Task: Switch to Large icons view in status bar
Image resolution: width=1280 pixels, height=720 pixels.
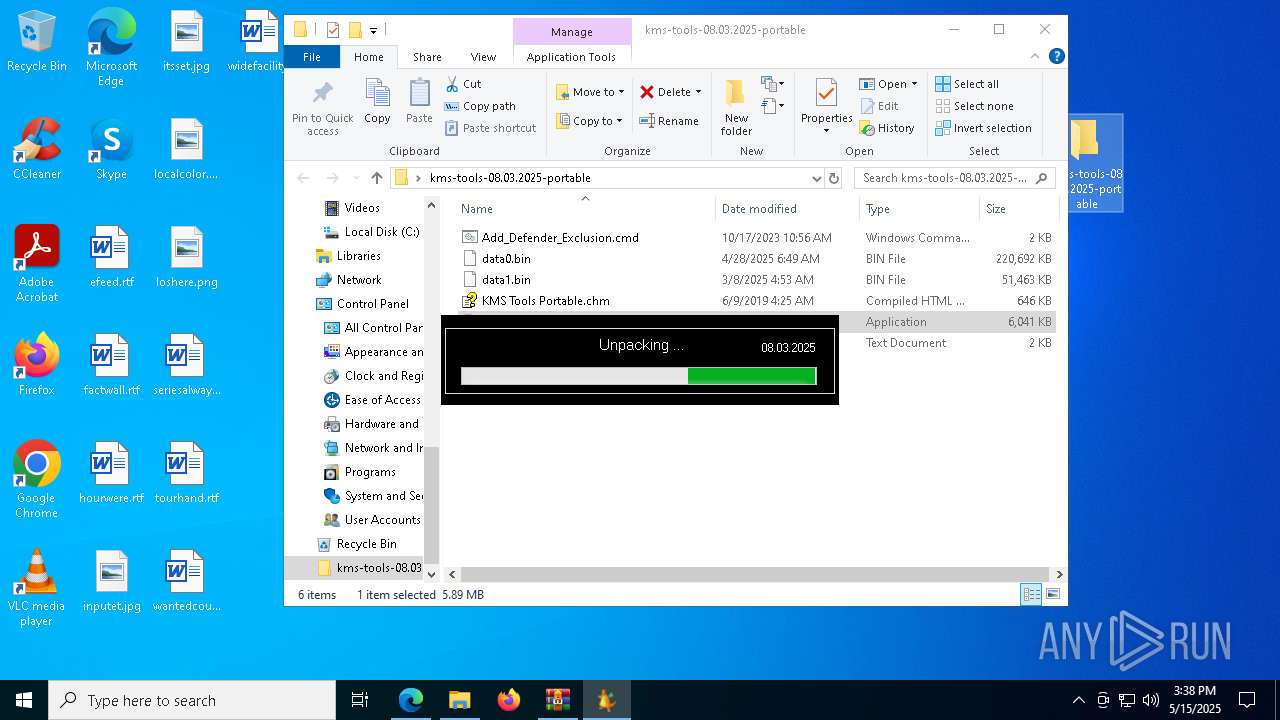Action: [x=1052, y=594]
